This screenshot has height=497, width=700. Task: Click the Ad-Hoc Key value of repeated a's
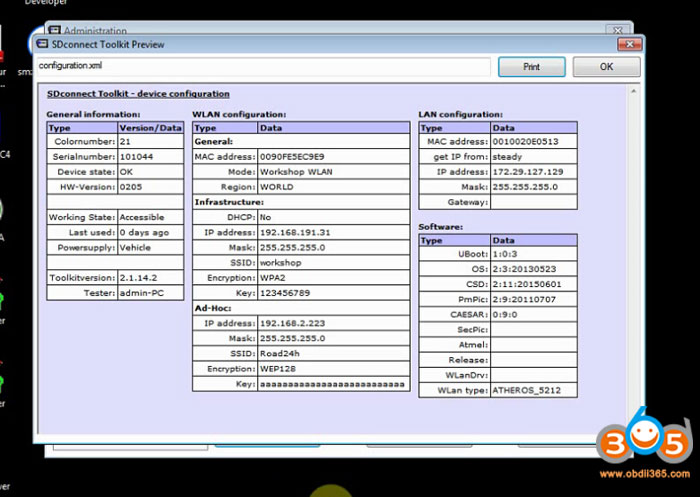click(332, 384)
